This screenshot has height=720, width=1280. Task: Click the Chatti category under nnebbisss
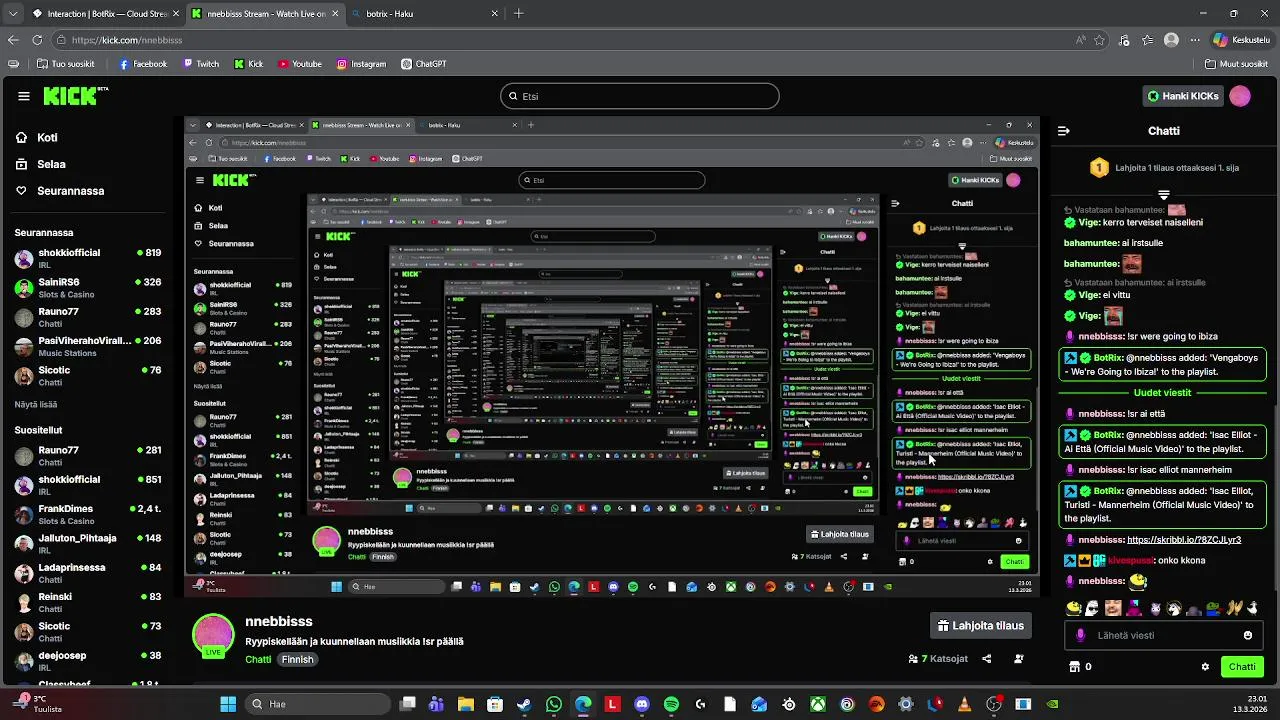click(x=258, y=660)
